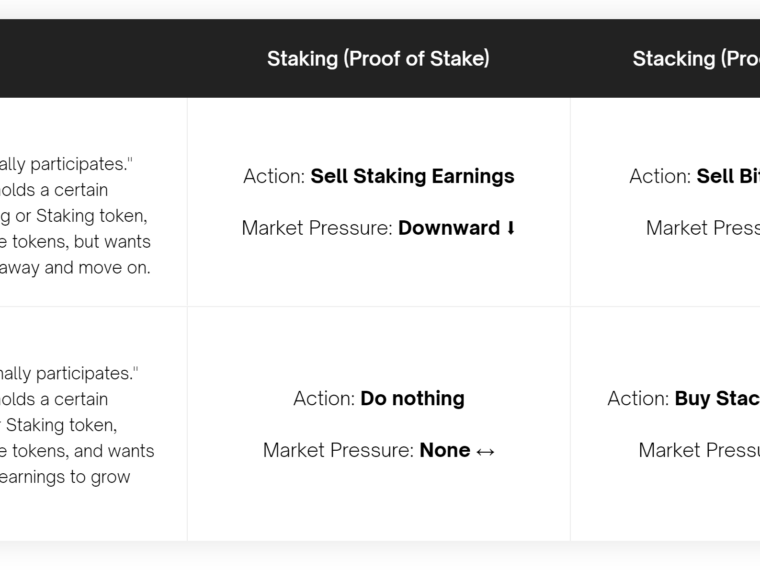Viewport: 760px width, 570px height.
Task: Click the line "e tokens, and wants"
Action: [x=77, y=451]
